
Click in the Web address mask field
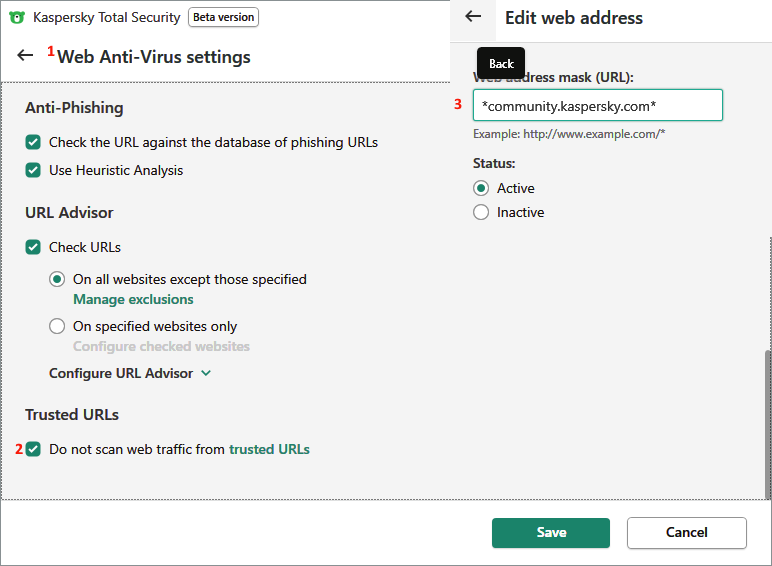pos(598,105)
